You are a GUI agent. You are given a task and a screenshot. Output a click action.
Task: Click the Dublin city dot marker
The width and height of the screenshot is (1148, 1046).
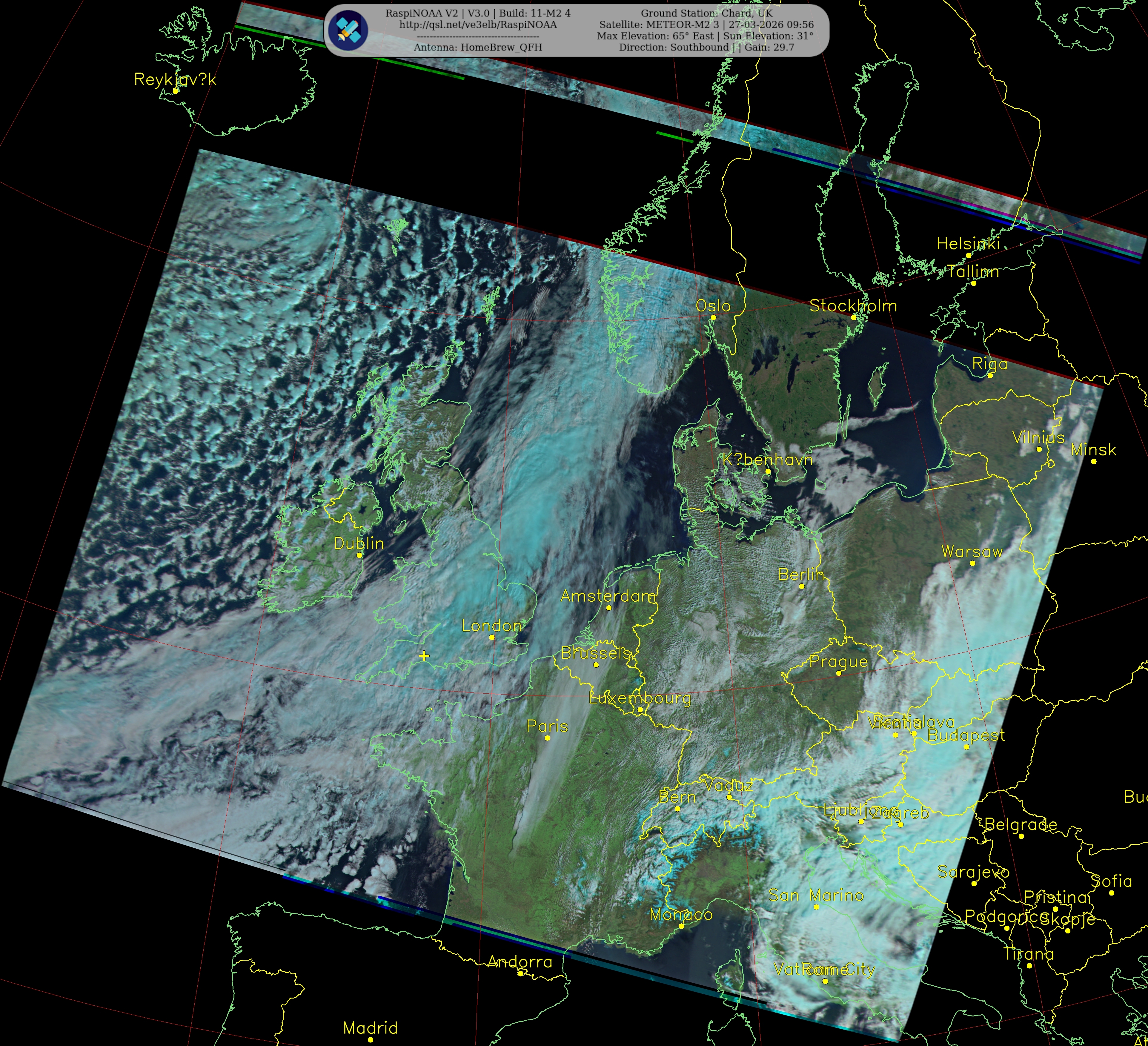click(x=359, y=555)
